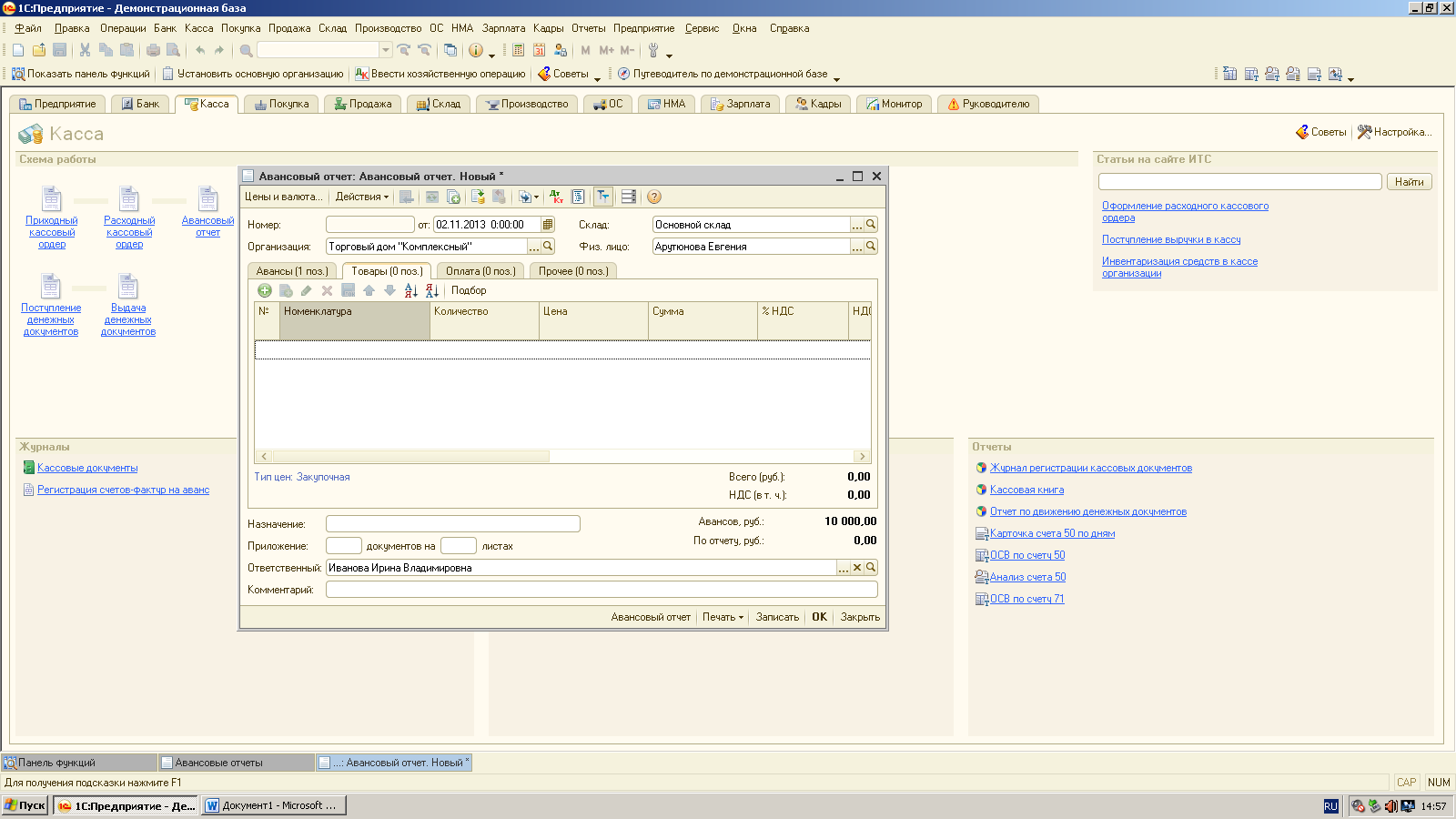This screenshot has height=819, width=1456.
Task: Clear the Ответственный field with X
Action: (857, 568)
